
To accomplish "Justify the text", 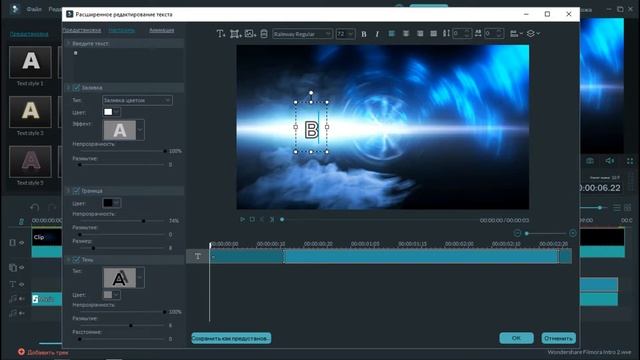I will tap(433, 33).
